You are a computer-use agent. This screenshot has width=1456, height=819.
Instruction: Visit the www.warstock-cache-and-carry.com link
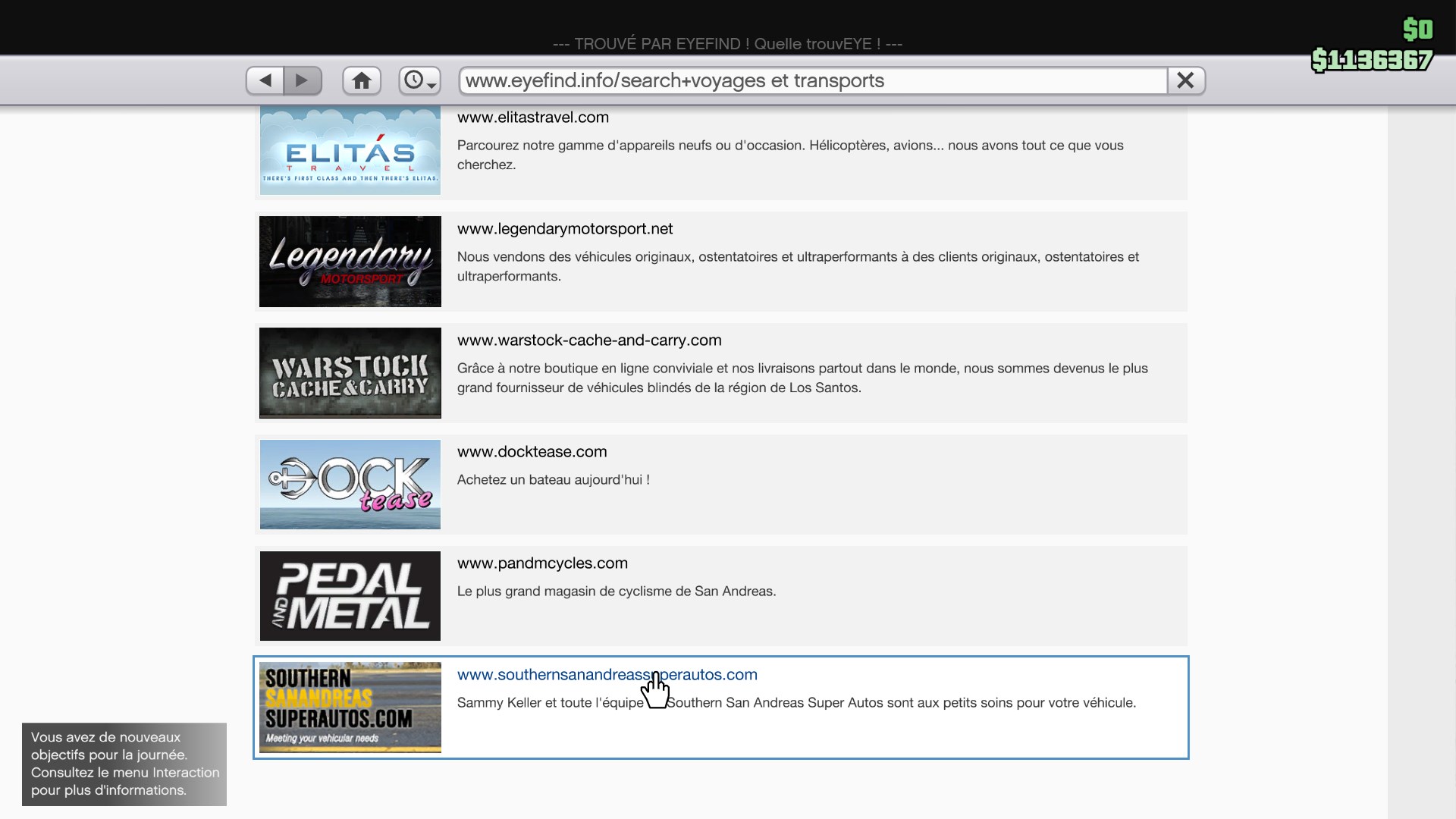pos(588,340)
